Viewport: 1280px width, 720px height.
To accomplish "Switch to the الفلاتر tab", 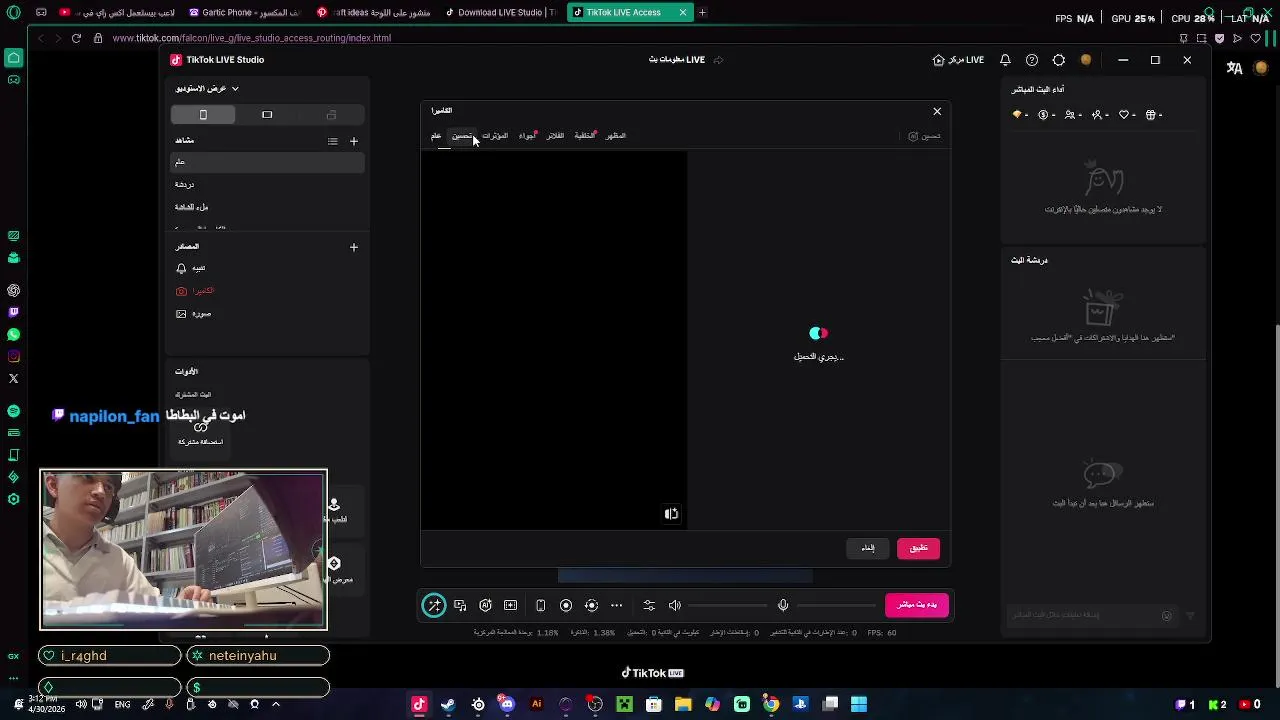I will pyautogui.click(x=555, y=136).
